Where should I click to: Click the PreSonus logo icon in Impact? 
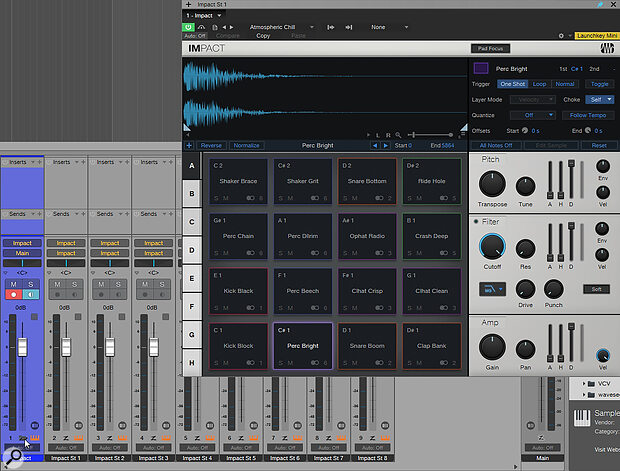607,47
